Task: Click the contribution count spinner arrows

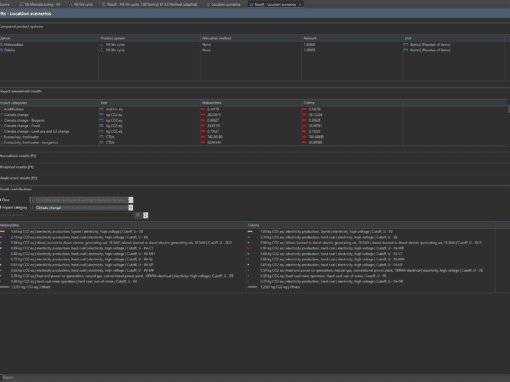Action: 146,215
